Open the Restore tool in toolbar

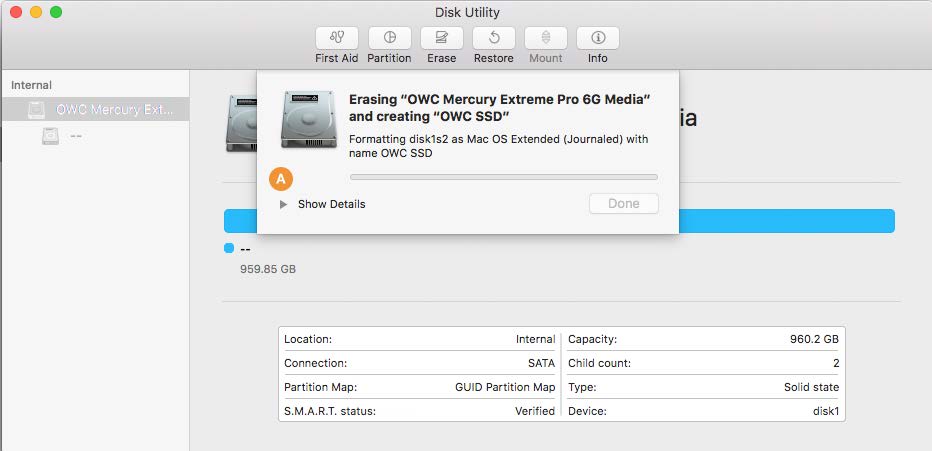coord(493,38)
